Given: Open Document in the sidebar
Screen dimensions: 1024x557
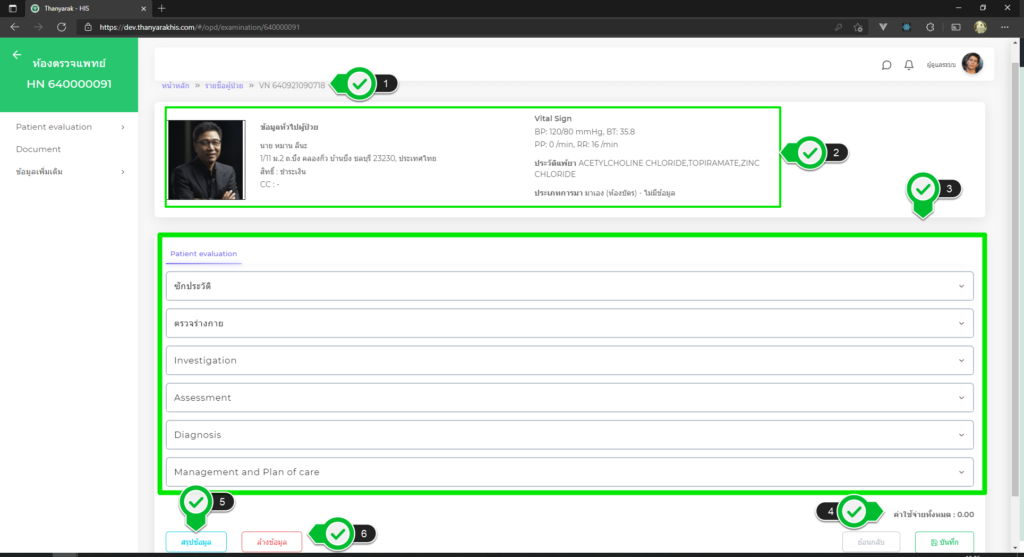Looking at the screenshot, I should pyautogui.click(x=38, y=149).
